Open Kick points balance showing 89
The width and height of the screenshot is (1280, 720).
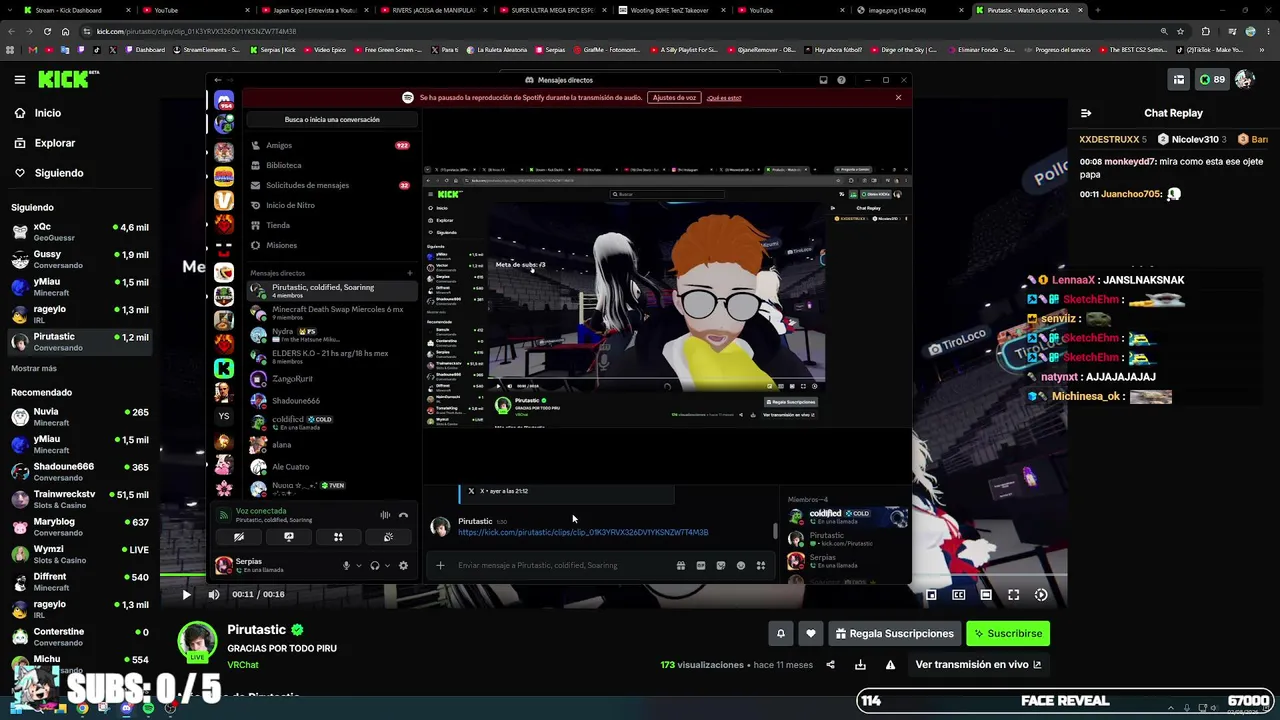coord(1212,79)
